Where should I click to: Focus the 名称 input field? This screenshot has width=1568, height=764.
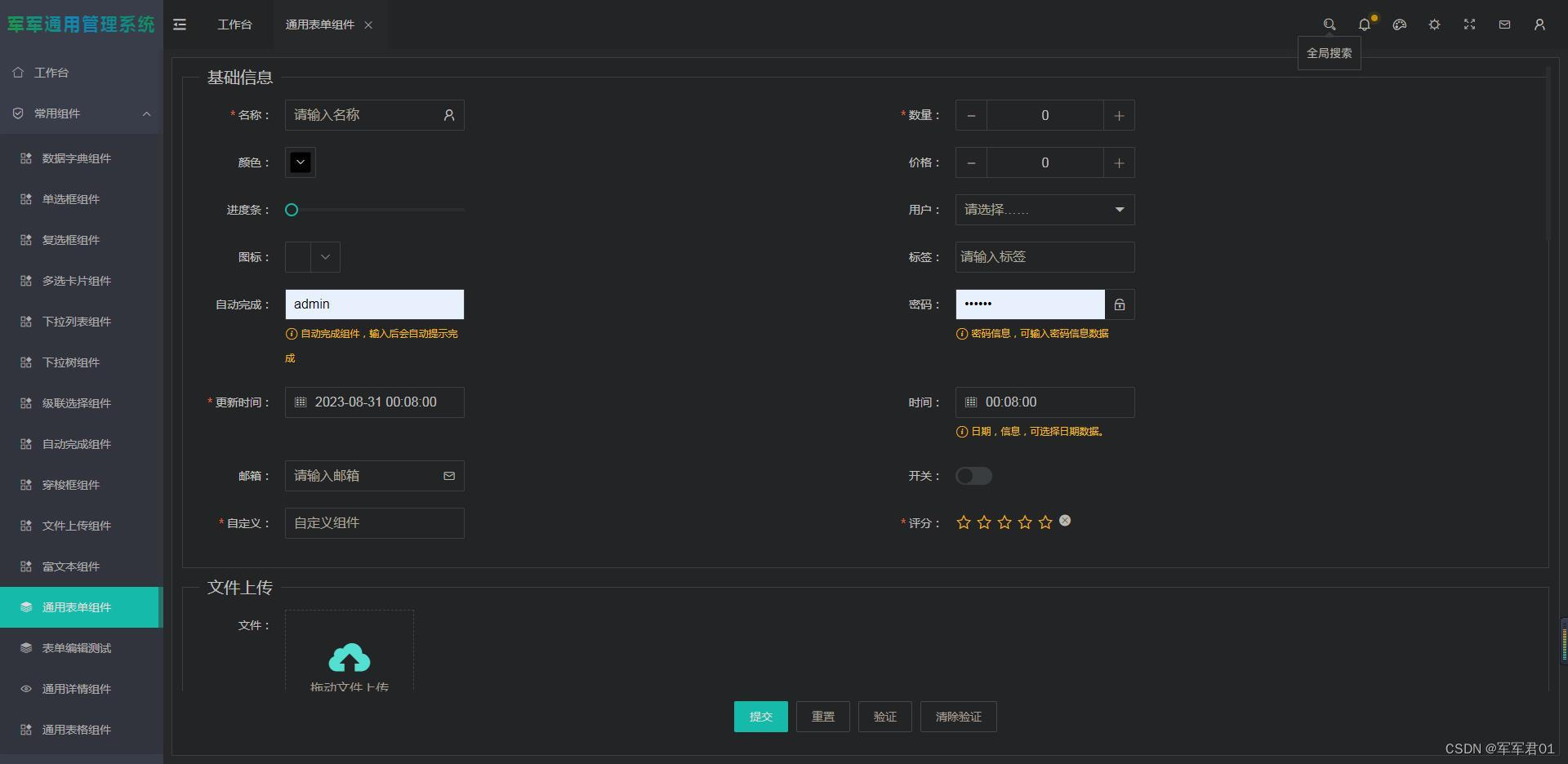[x=375, y=115]
